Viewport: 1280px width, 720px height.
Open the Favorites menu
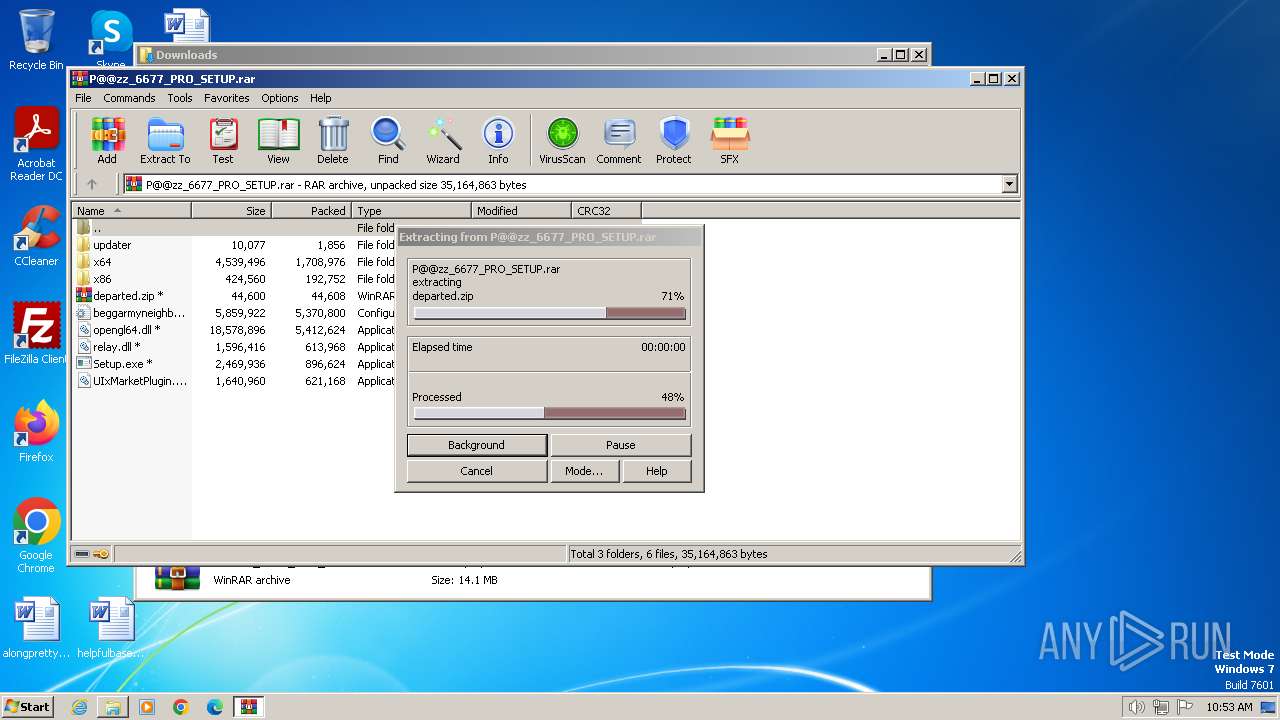coord(227,98)
